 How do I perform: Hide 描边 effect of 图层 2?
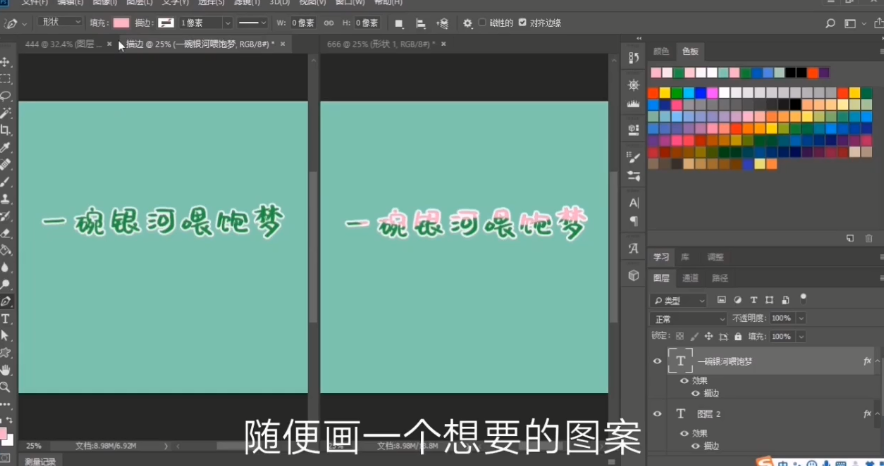(x=695, y=446)
